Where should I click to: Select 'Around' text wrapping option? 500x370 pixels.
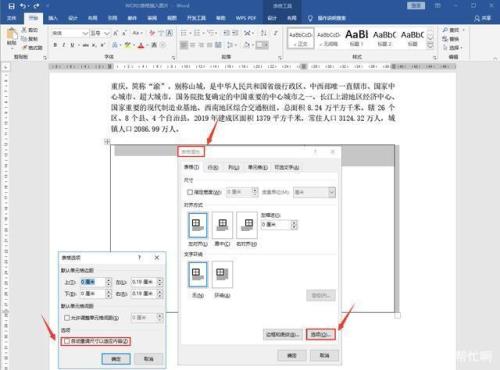222,275
